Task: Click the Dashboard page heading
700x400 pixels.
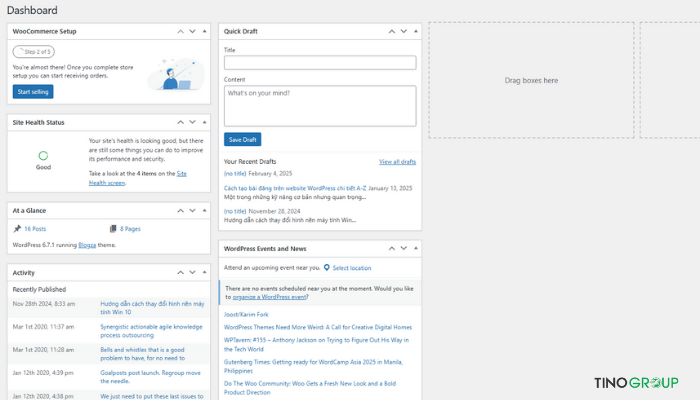Action: coord(32,10)
